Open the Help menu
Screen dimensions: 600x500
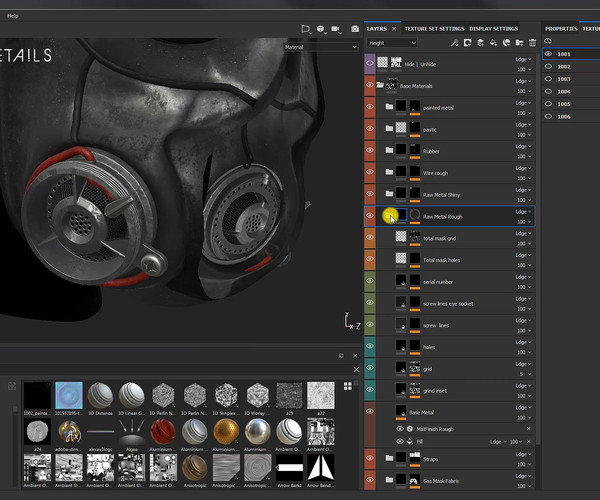pos(13,16)
